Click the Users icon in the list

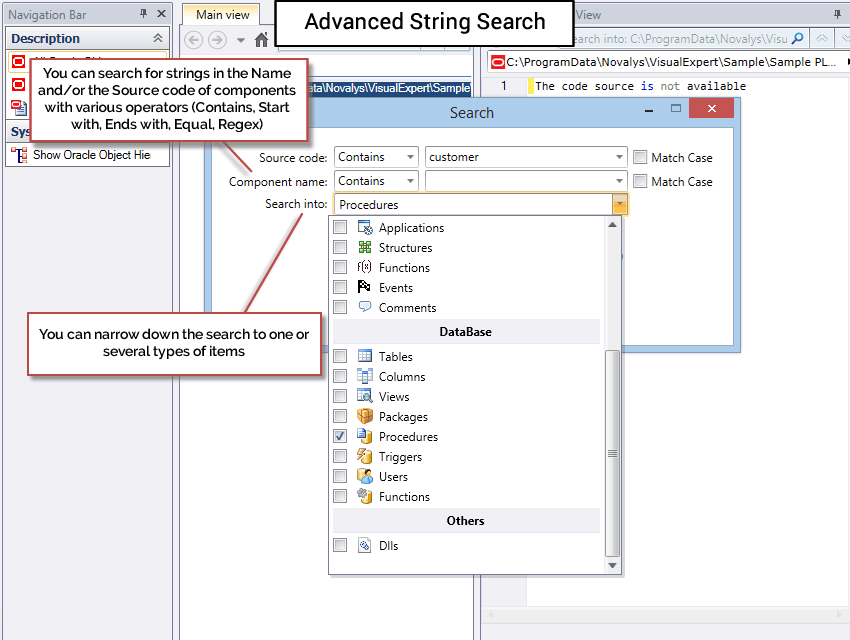coord(364,477)
